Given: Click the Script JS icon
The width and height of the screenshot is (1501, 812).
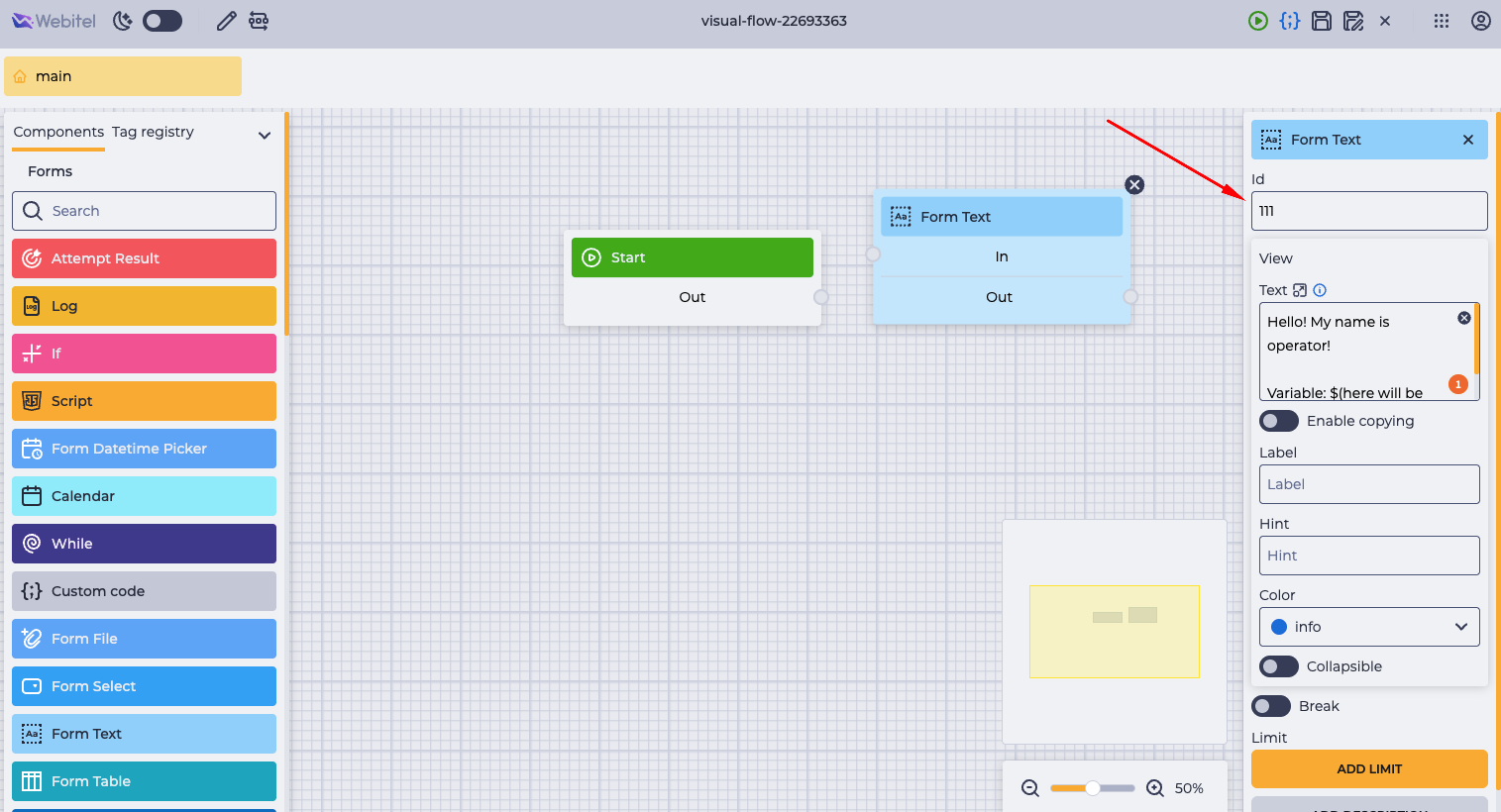Looking at the screenshot, I should click(32, 401).
